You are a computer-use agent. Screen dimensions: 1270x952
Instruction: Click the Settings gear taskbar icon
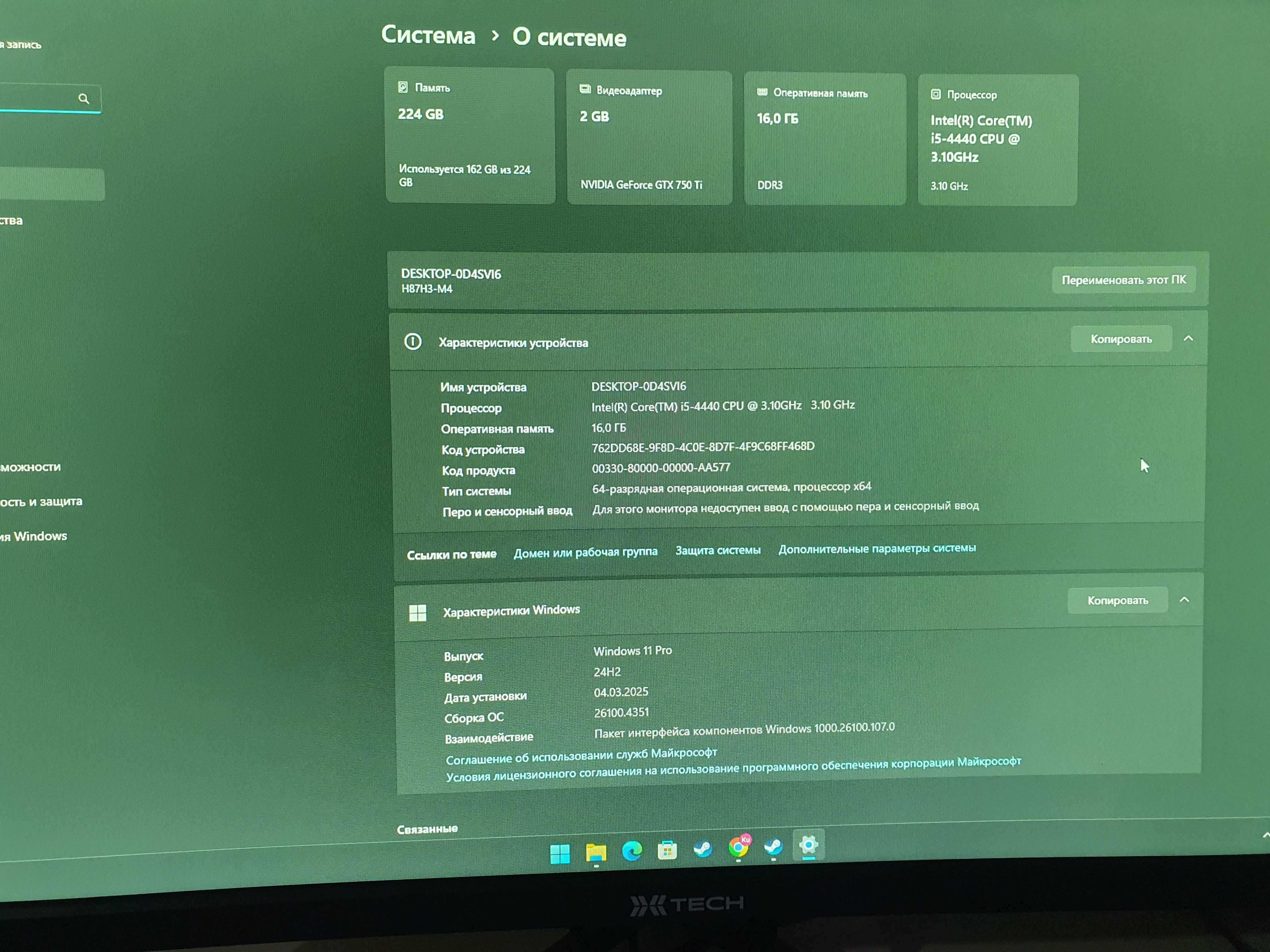pyautogui.click(x=808, y=845)
